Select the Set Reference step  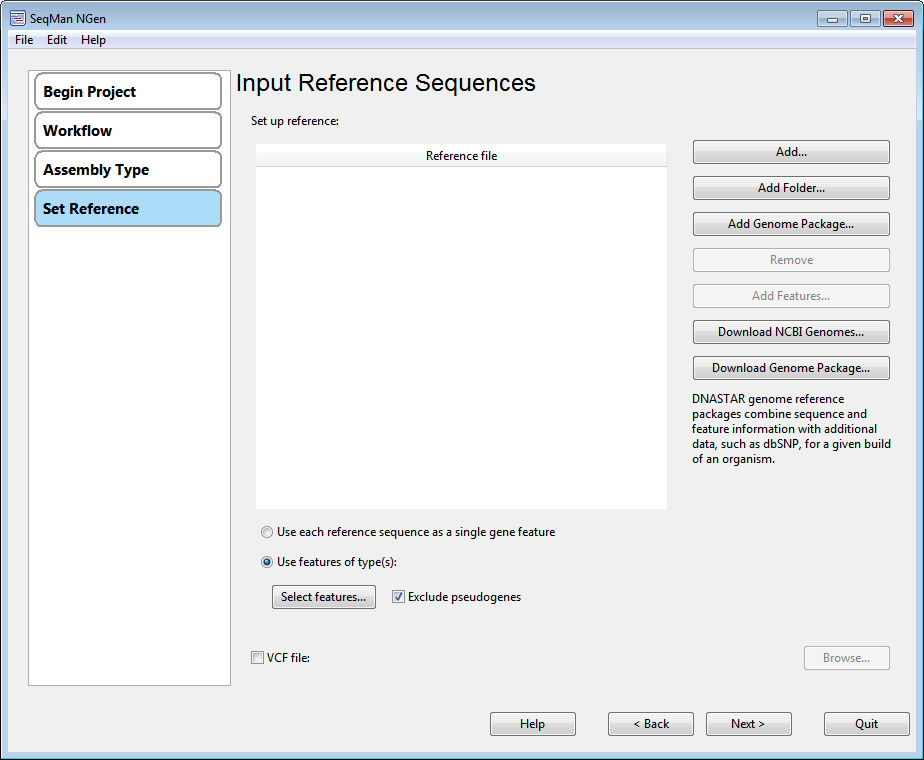(128, 209)
